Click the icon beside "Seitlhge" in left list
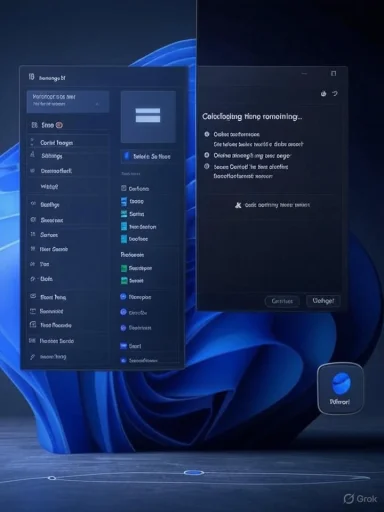This screenshot has width=384, height=512. (33, 204)
